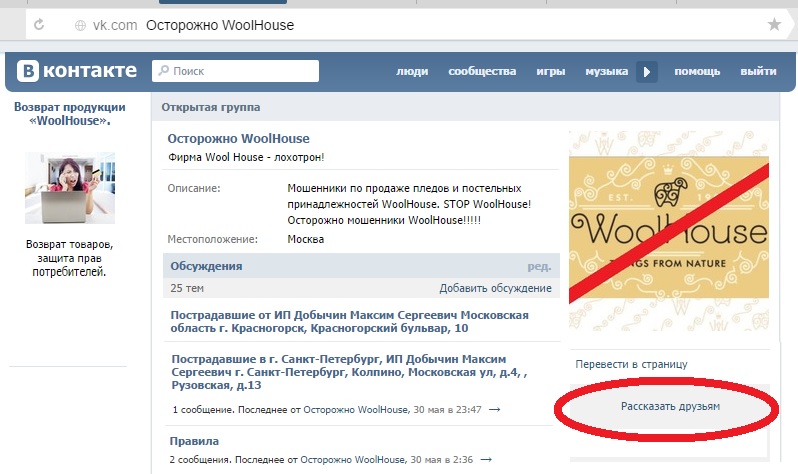Log out via выйти
Image resolution: width=798 pixels, height=474 pixels.
tap(758, 71)
